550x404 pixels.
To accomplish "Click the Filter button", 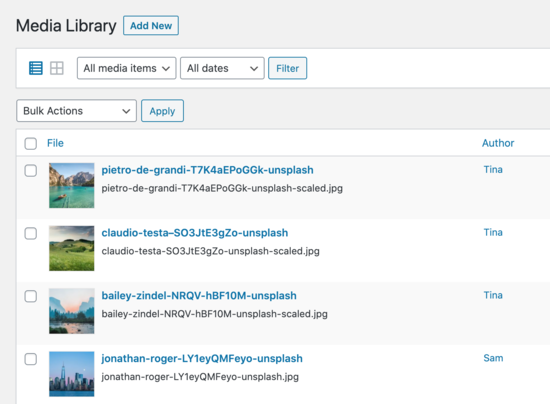I will coord(288,68).
